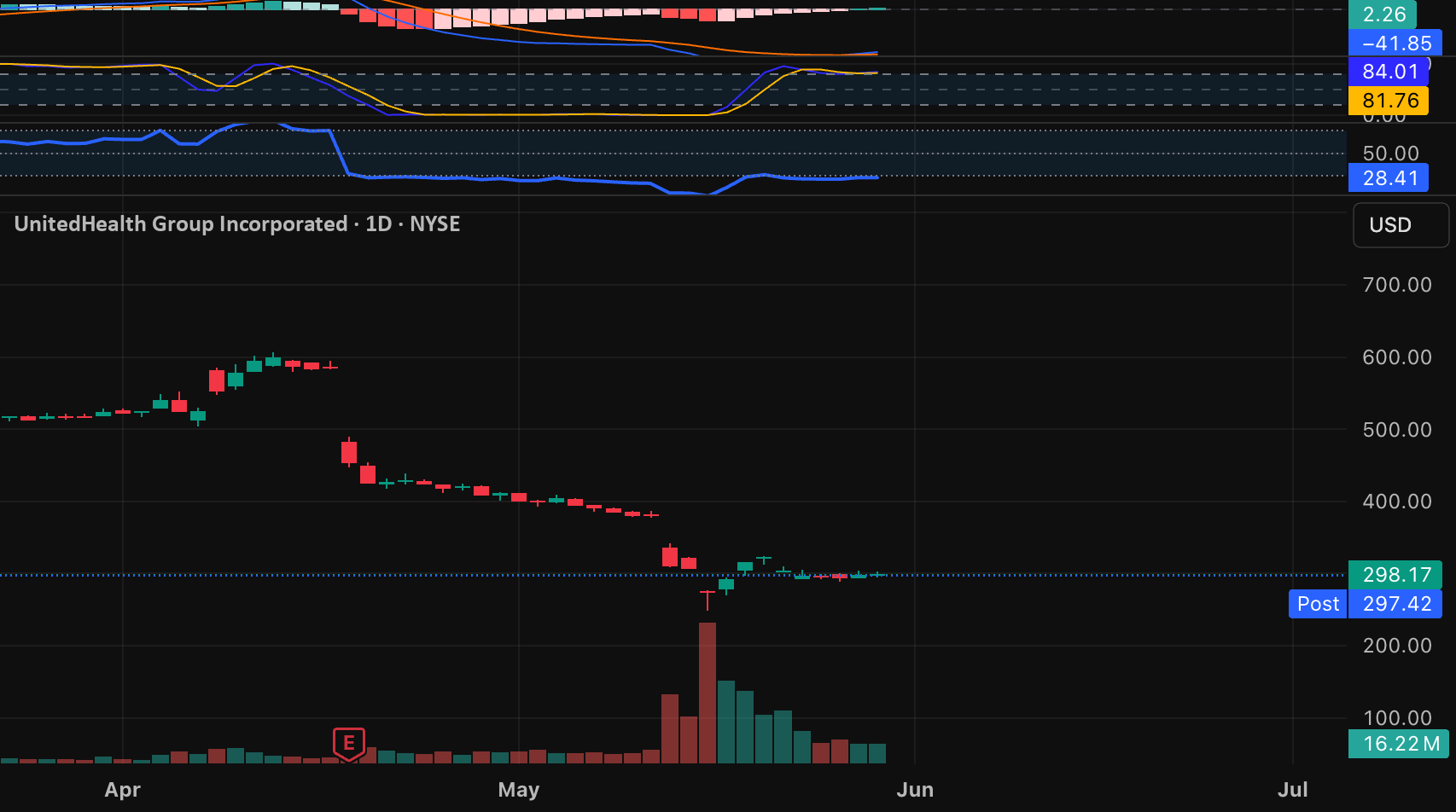Select the Jul label on time axis
The height and width of the screenshot is (812, 1456).
click(x=1293, y=790)
